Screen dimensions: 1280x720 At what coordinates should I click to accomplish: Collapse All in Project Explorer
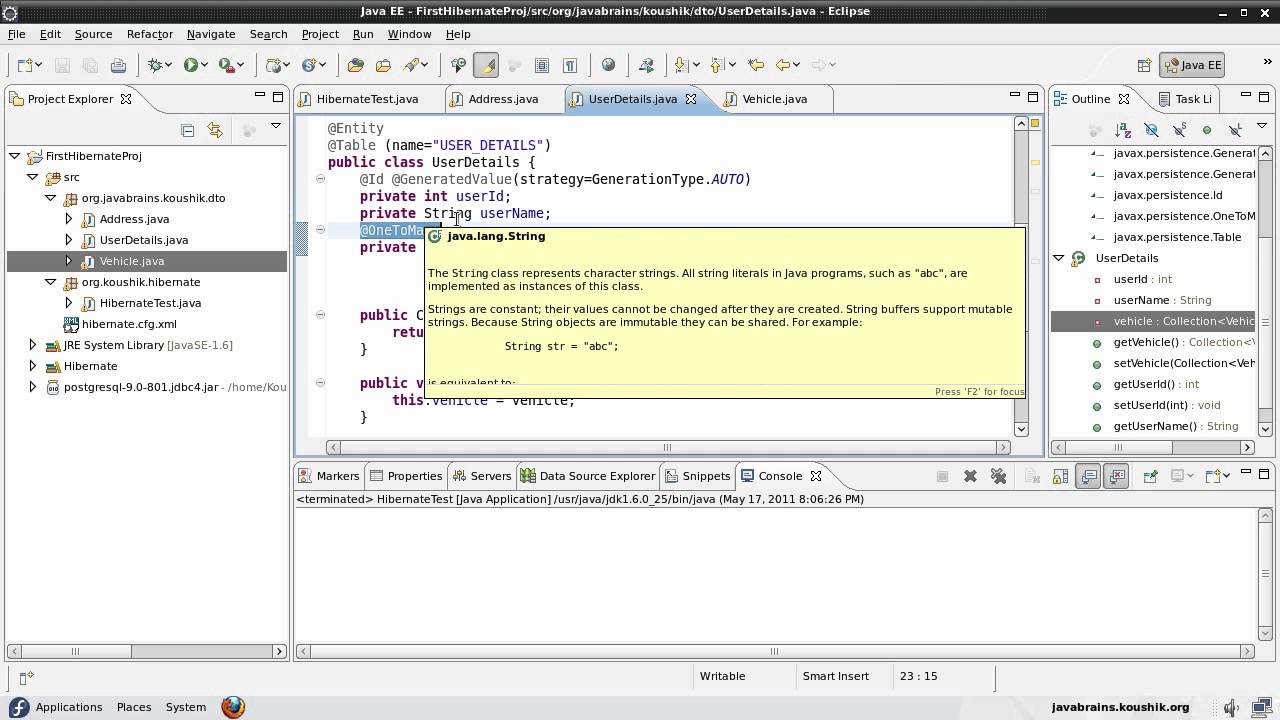[187, 130]
